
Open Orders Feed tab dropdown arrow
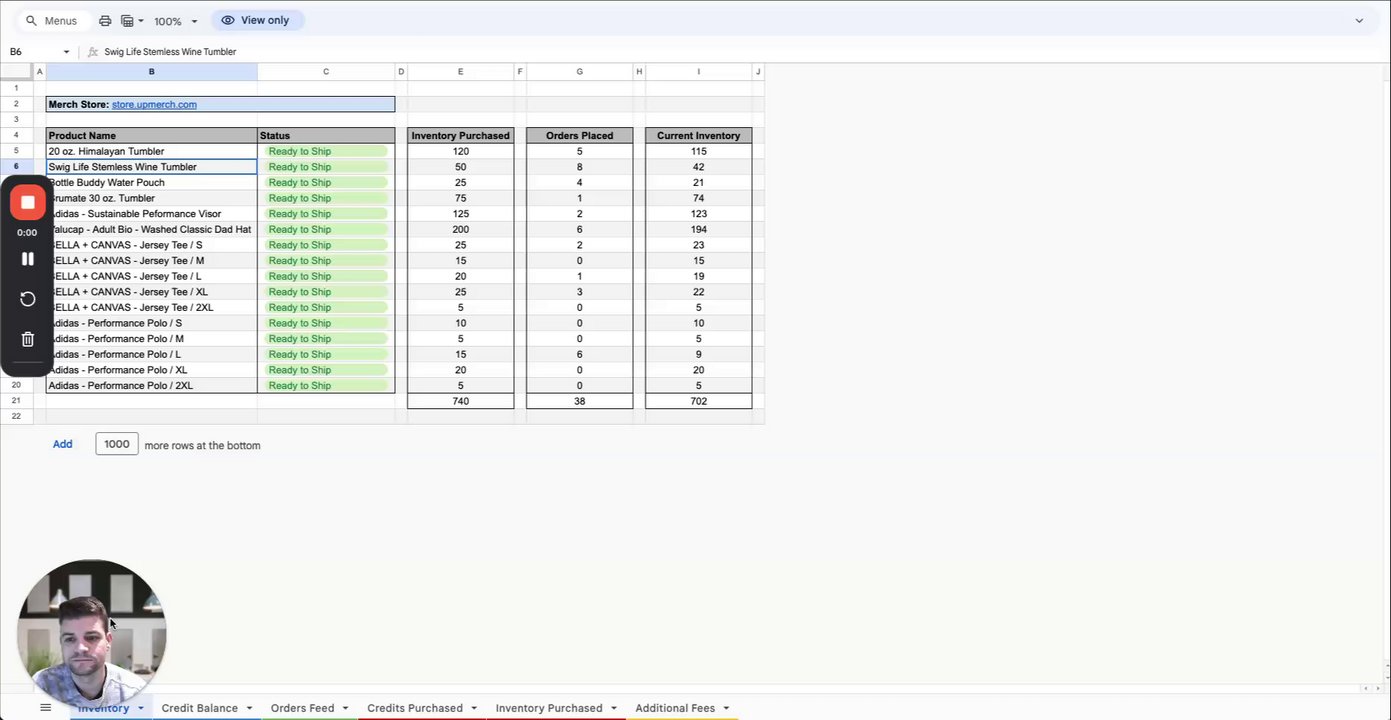coord(345,708)
